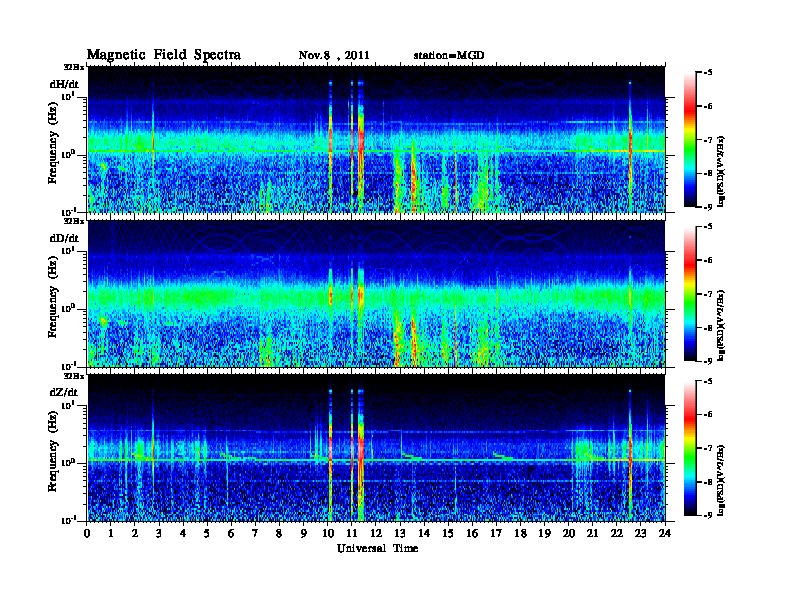Click hour 5 on the Universal Time axis
Viewport: 792px width, 612px height.
pos(207,533)
